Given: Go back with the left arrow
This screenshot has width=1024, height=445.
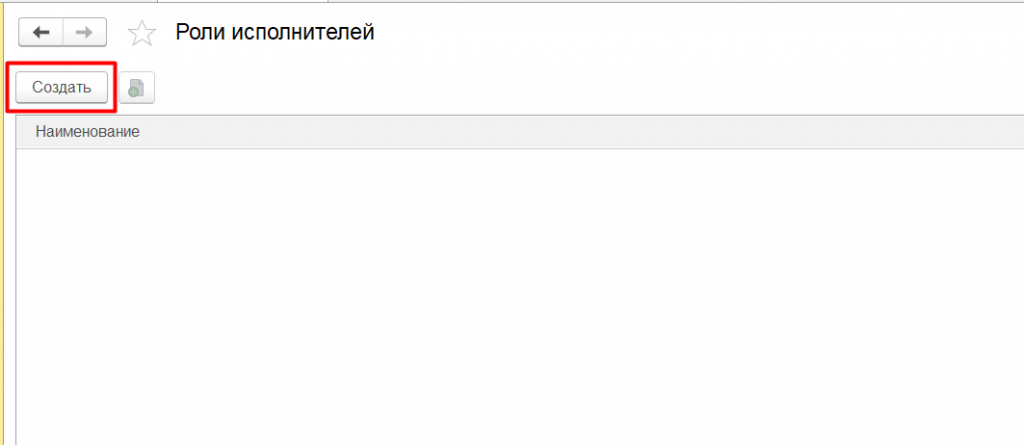Looking at the screenshot, I should tap(41, 33).
